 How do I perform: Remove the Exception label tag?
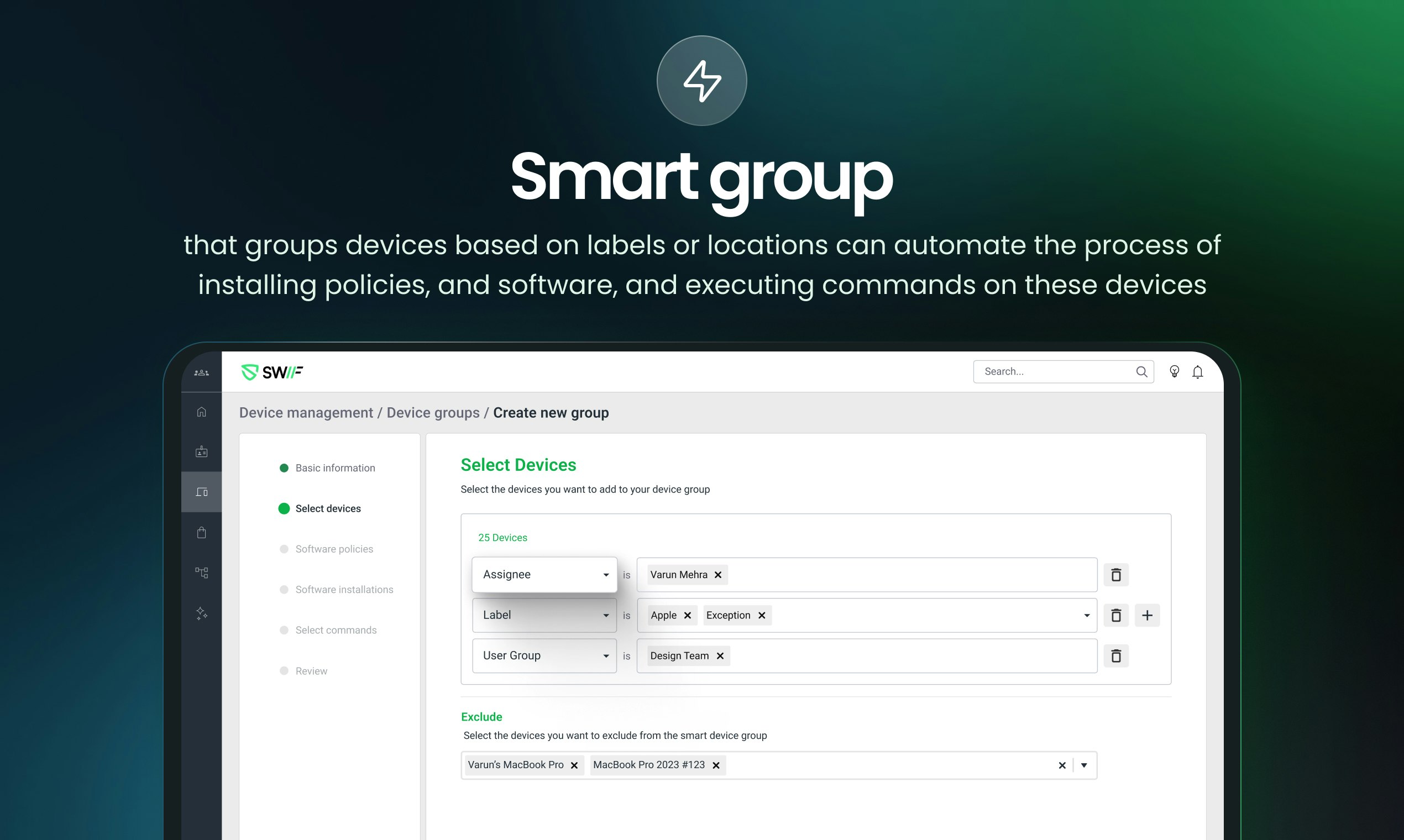click(762, 615)
